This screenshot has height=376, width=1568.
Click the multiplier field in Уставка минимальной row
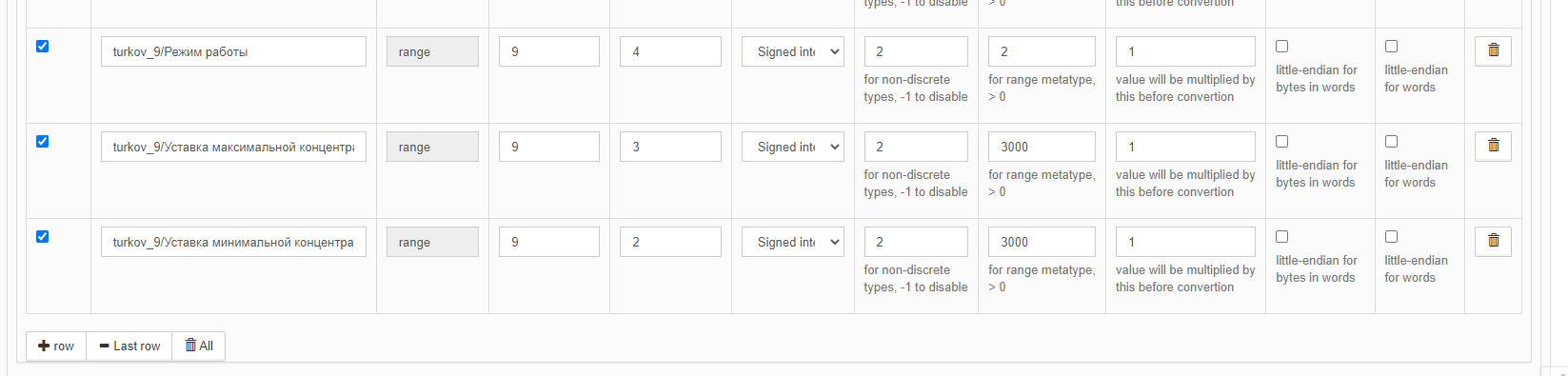coord(1185,242)
